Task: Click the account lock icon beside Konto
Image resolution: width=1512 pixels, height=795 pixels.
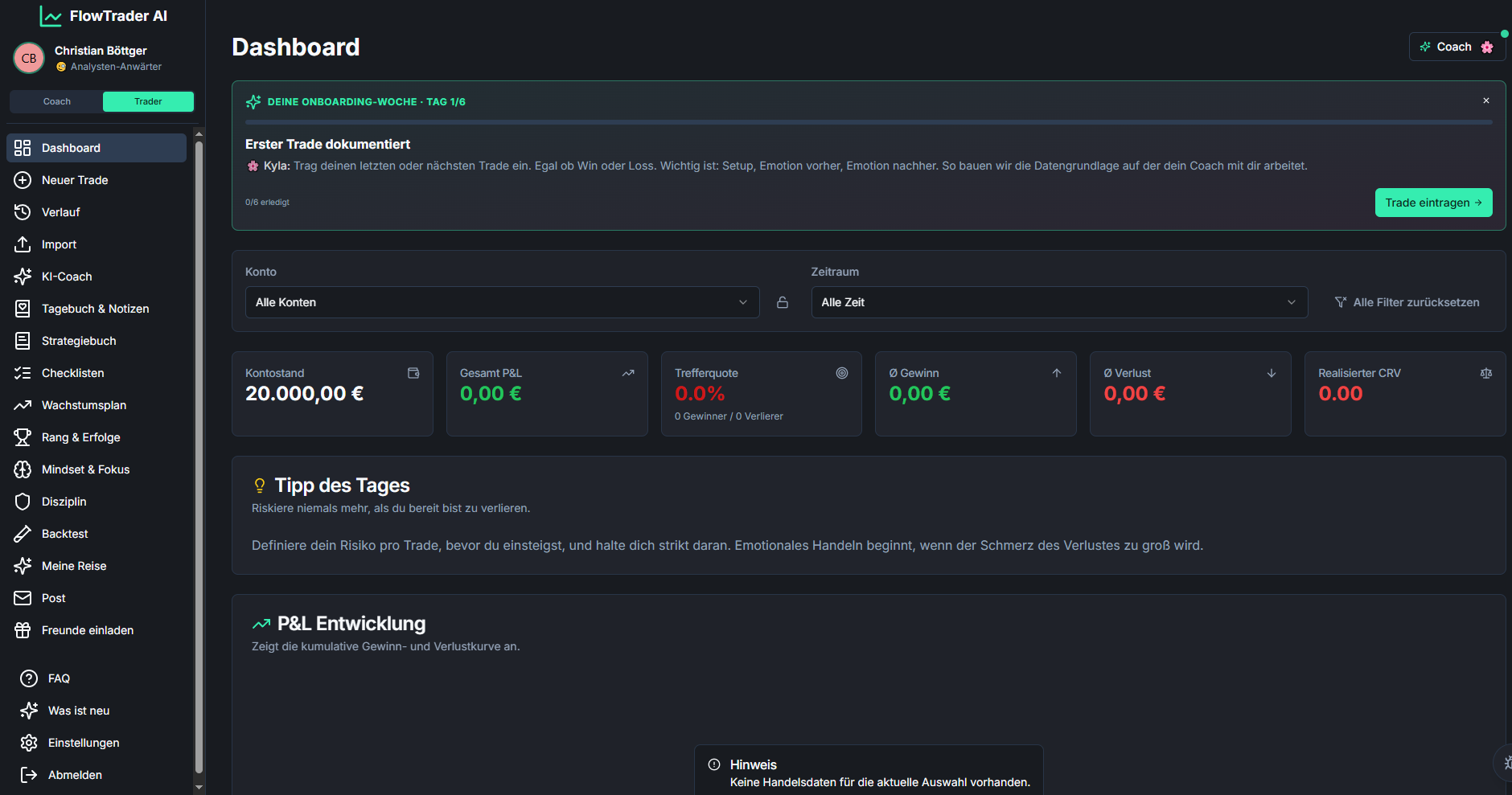Action: point(783,302)
